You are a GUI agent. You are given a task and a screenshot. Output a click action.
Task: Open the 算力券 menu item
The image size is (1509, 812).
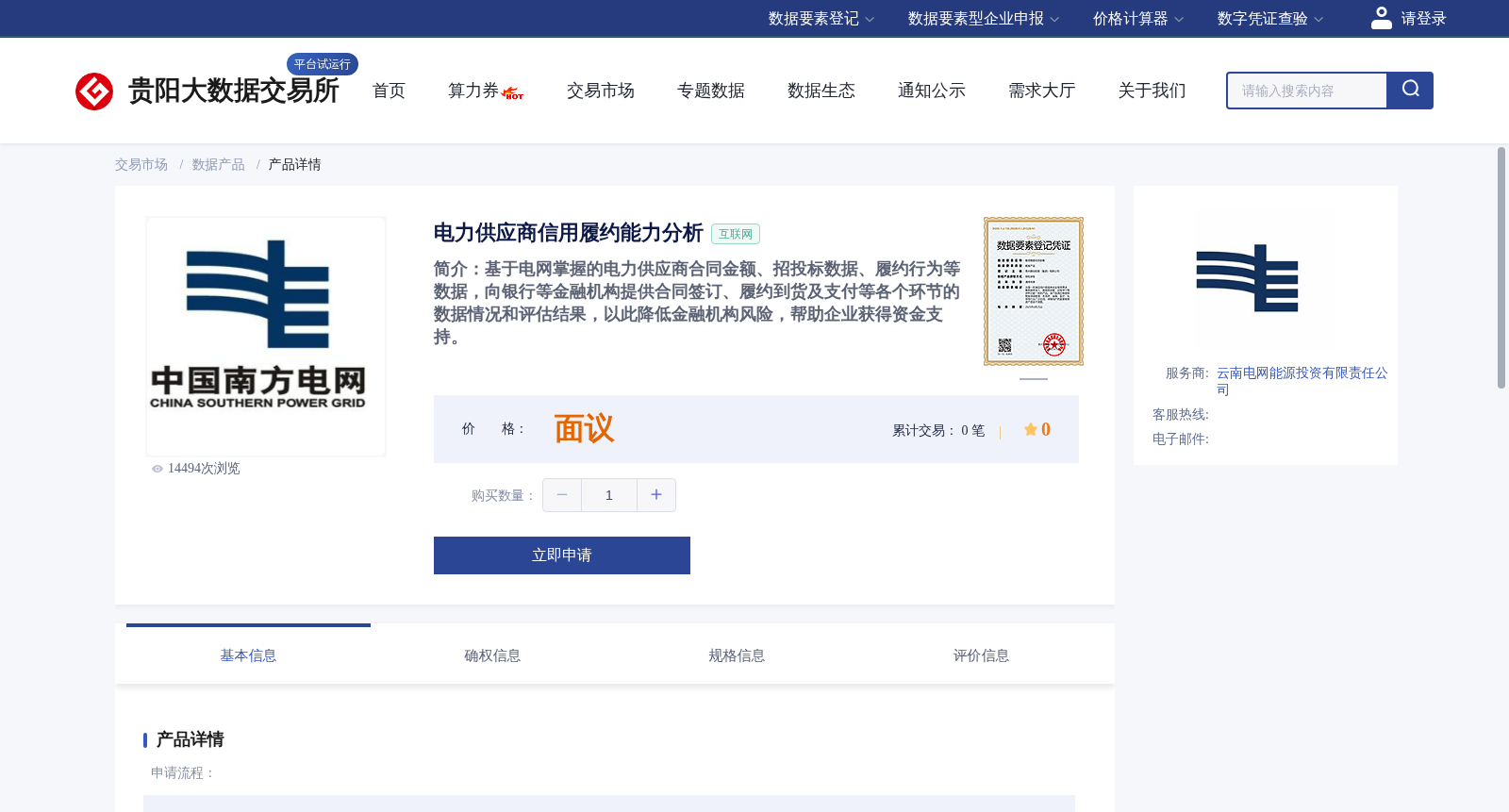(x=473, y=91)
